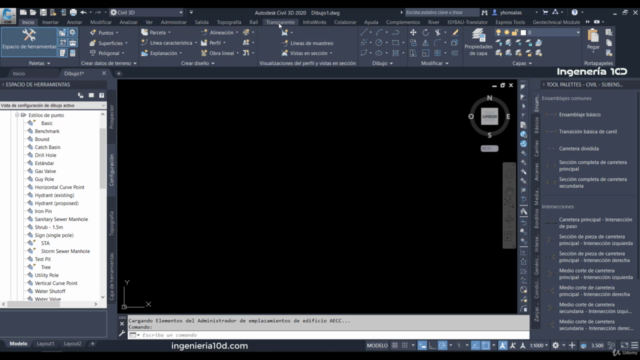This screenshot has width=640, height=360.
Task: Expand the Alineación dropdown
Action: (237, 33)
